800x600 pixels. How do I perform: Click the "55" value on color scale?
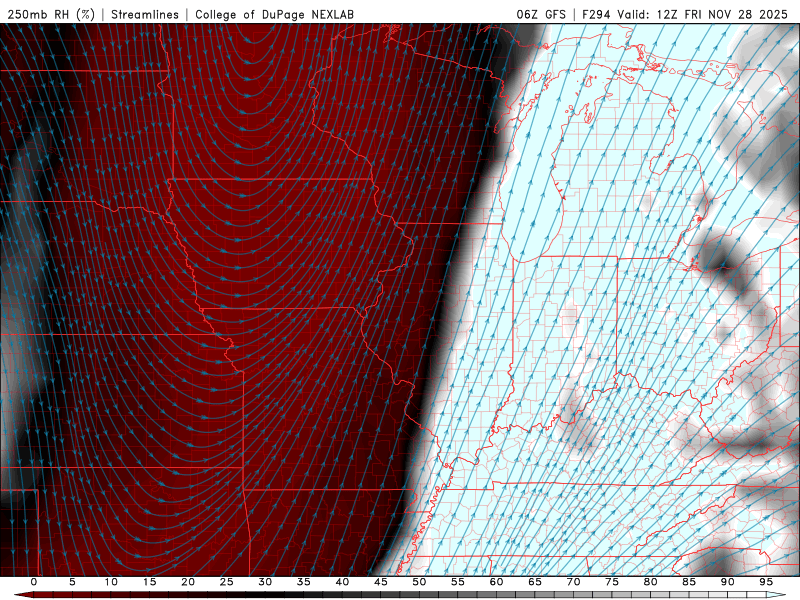pos(458,582)
